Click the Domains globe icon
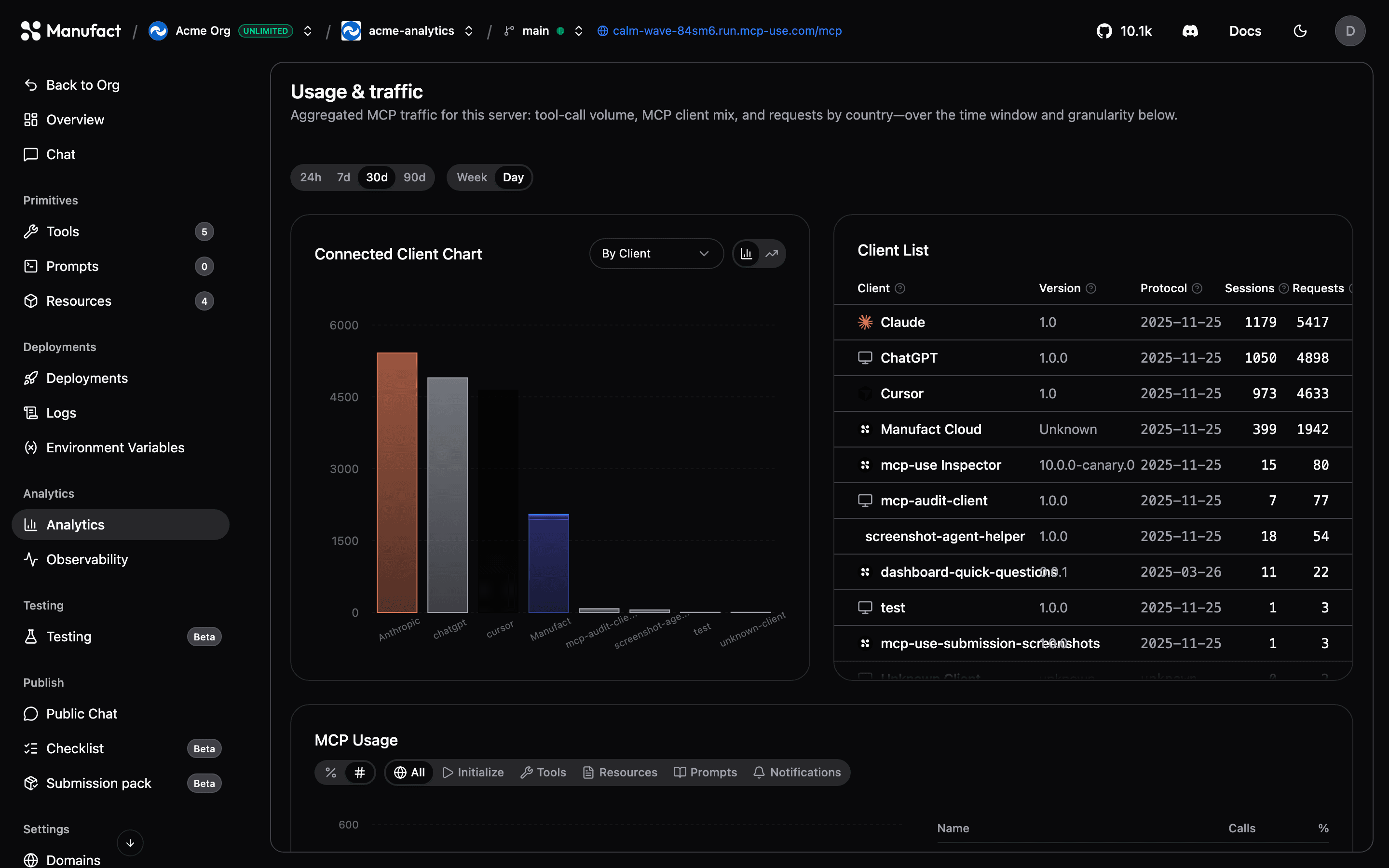The image size is (1389, 868). click(x=30, y=860)
